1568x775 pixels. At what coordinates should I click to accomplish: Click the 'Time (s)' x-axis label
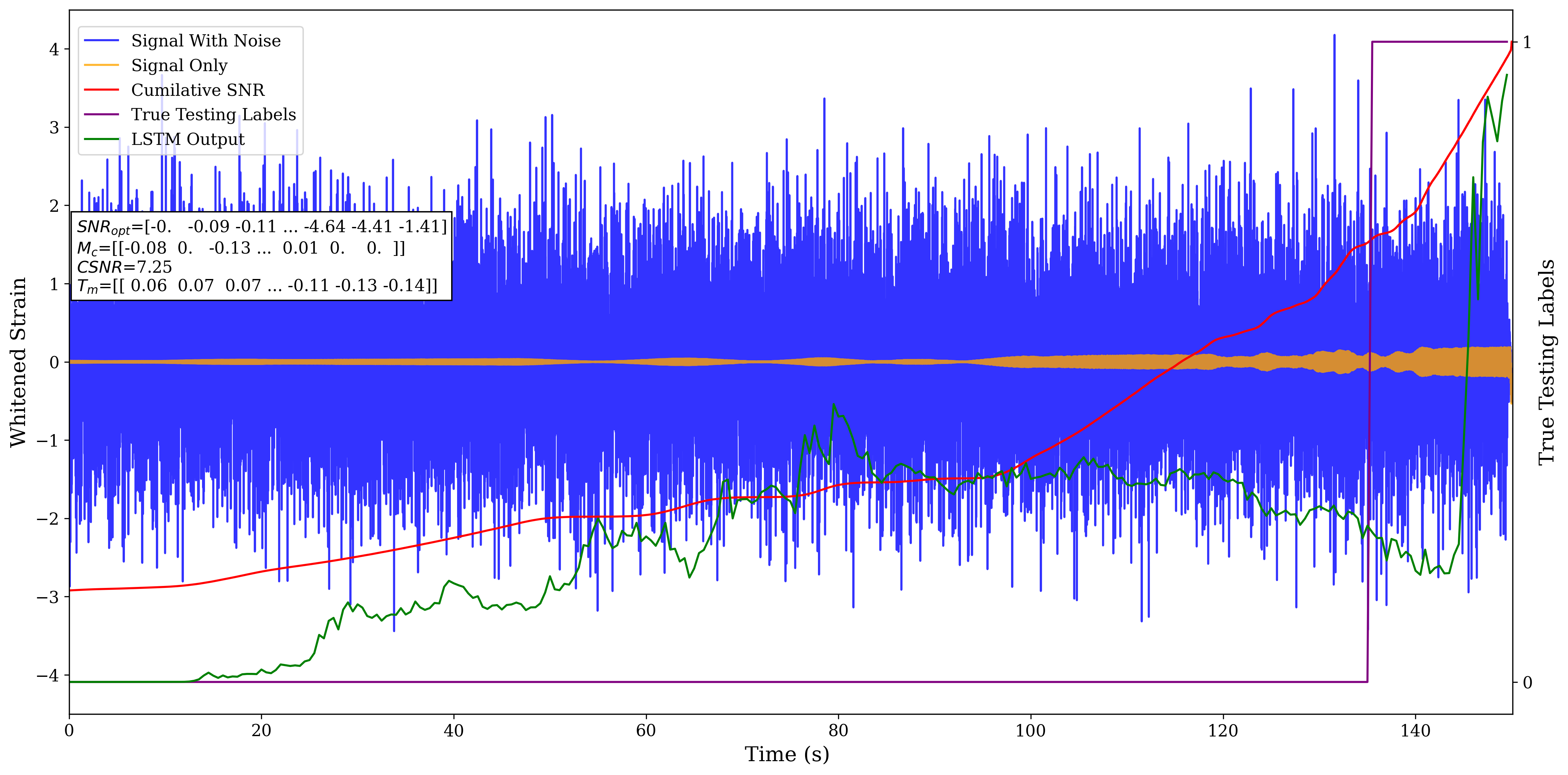point(786,754)
